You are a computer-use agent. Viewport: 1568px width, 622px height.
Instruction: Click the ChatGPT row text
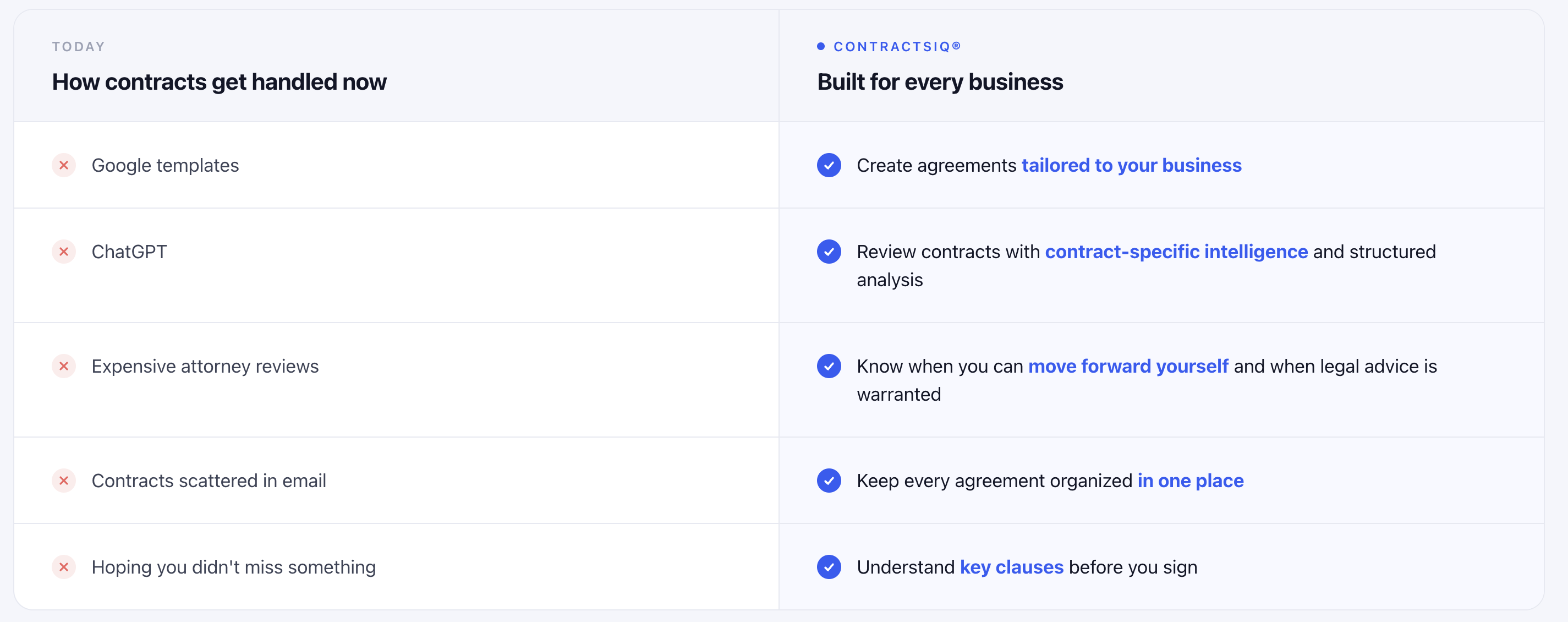129,252
